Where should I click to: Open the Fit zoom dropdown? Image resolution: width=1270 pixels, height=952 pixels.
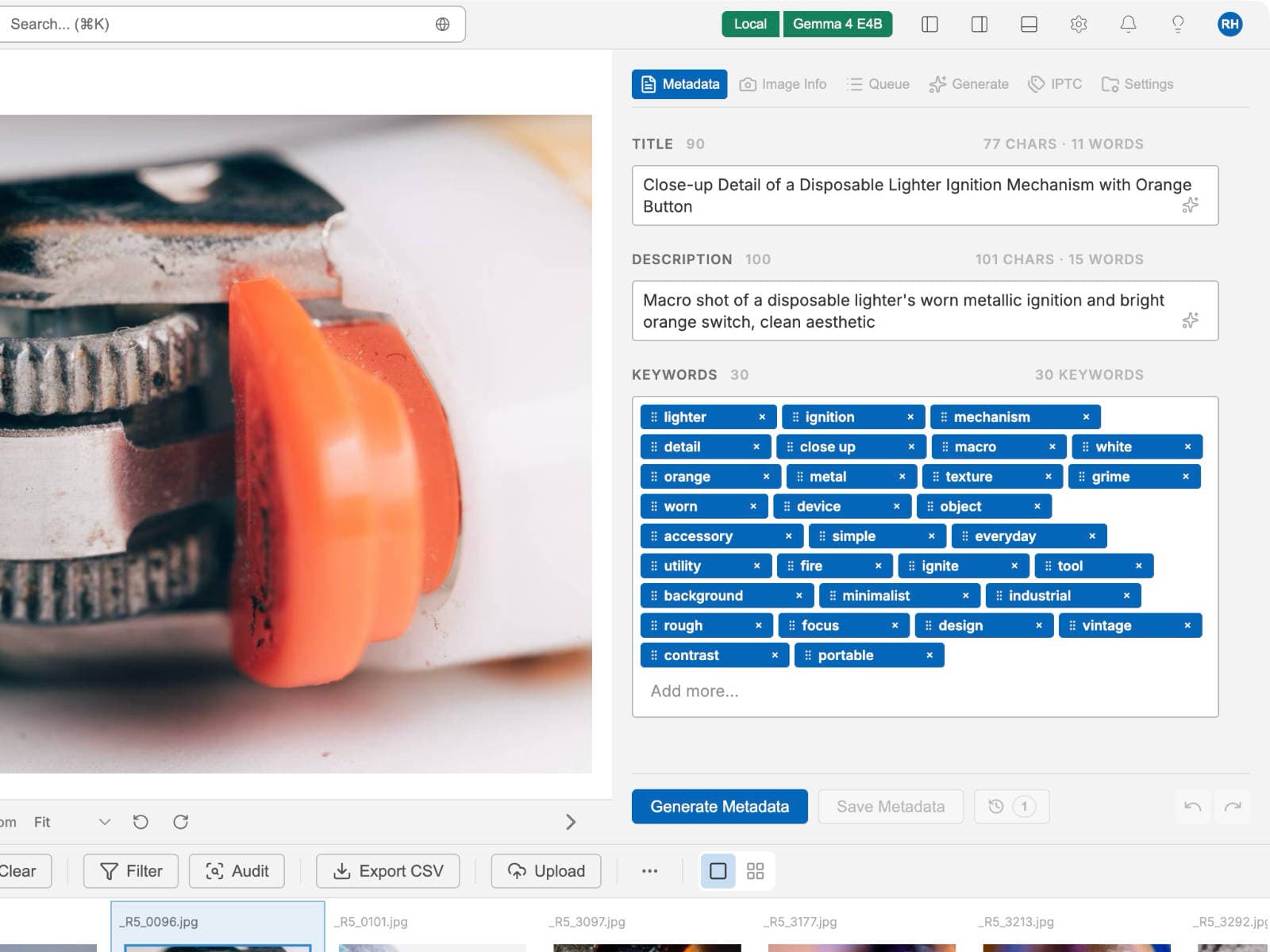pos(71,822)
